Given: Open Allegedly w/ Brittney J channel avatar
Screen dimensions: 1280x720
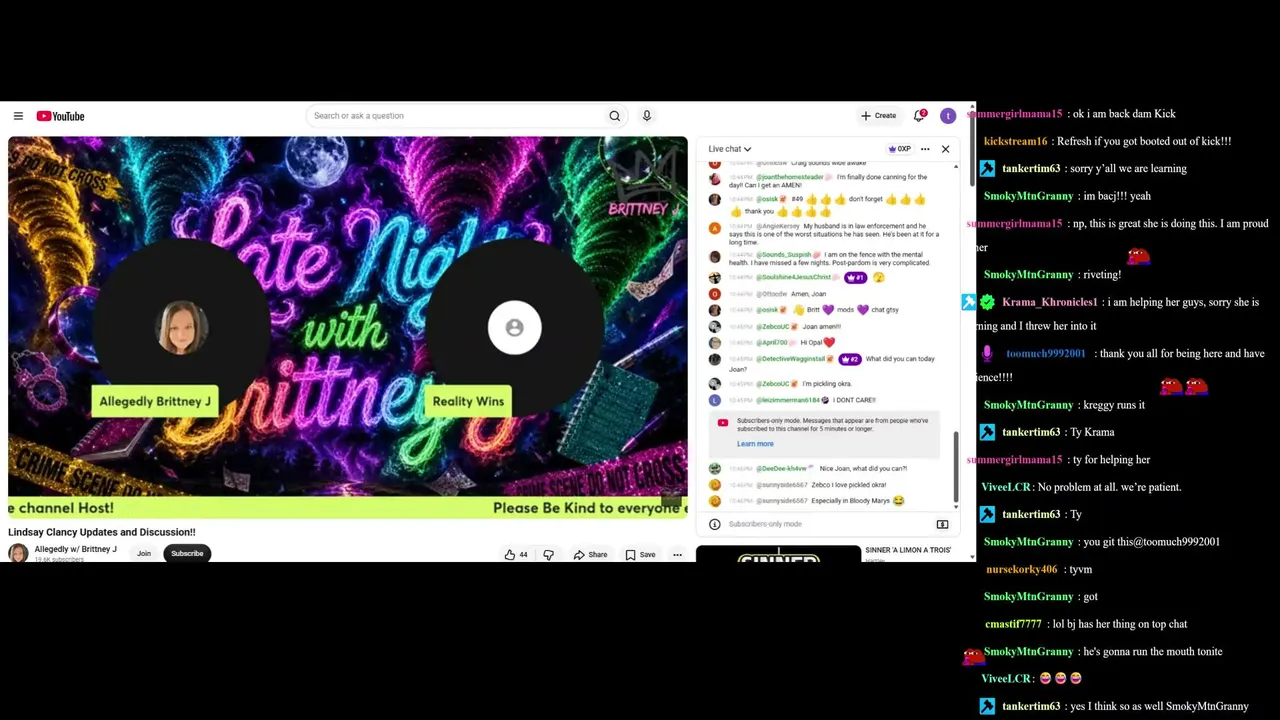Looking at the screenshot, I should coord(18,553).
